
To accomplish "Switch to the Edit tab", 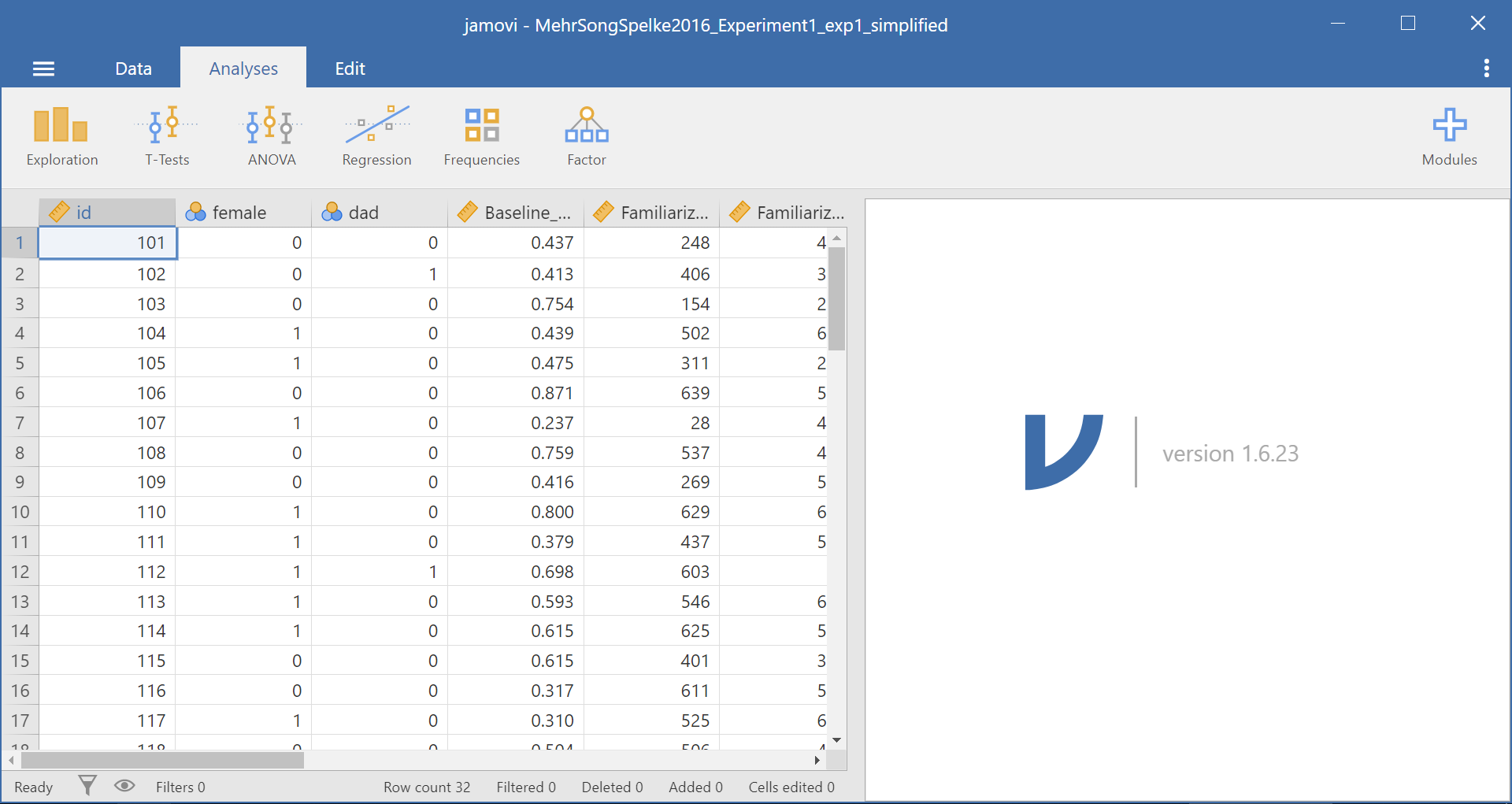I will click(x=350, y=69).
